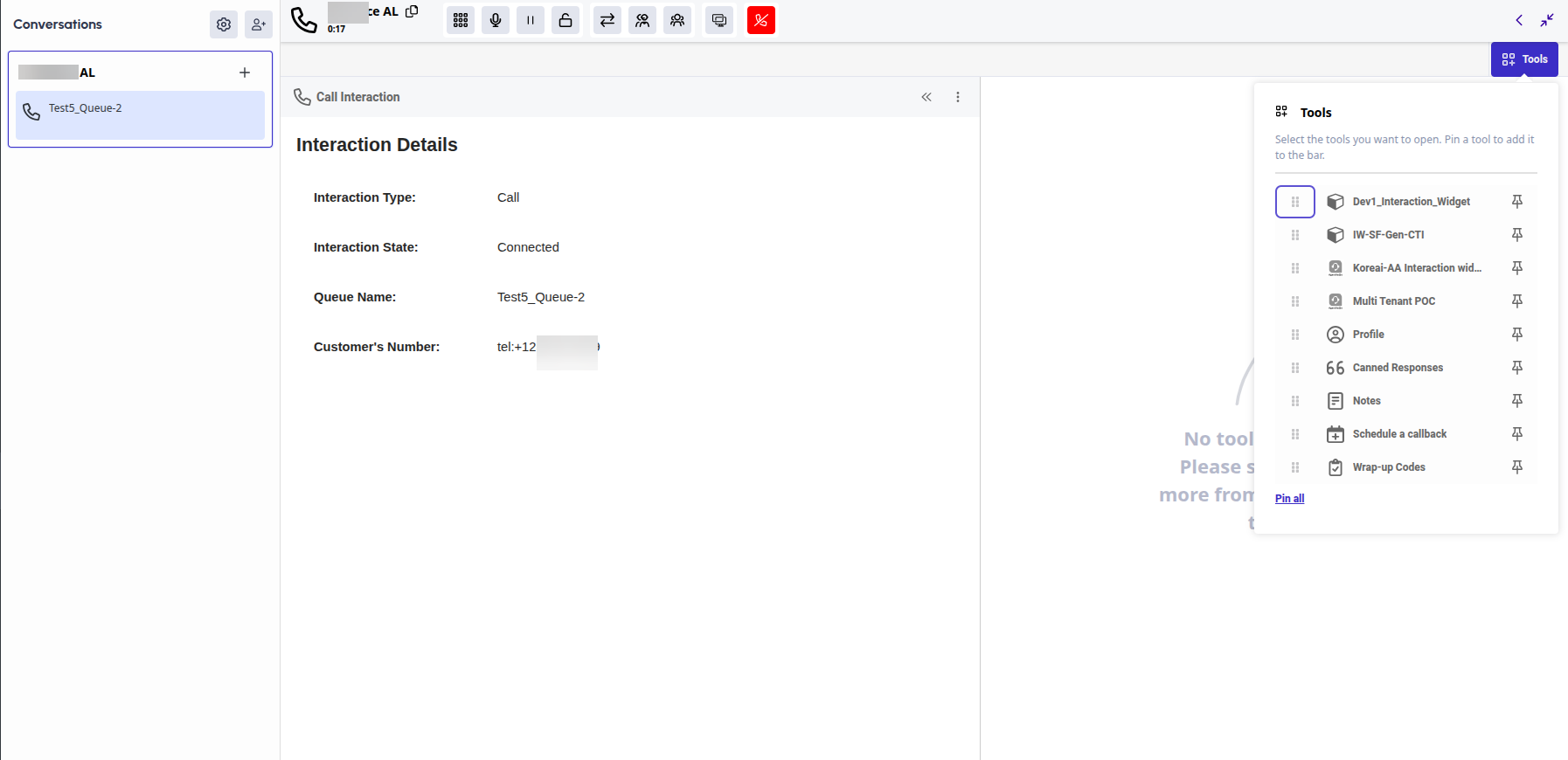Select the Test5_Queue-2 conversation

pos(140,114)
